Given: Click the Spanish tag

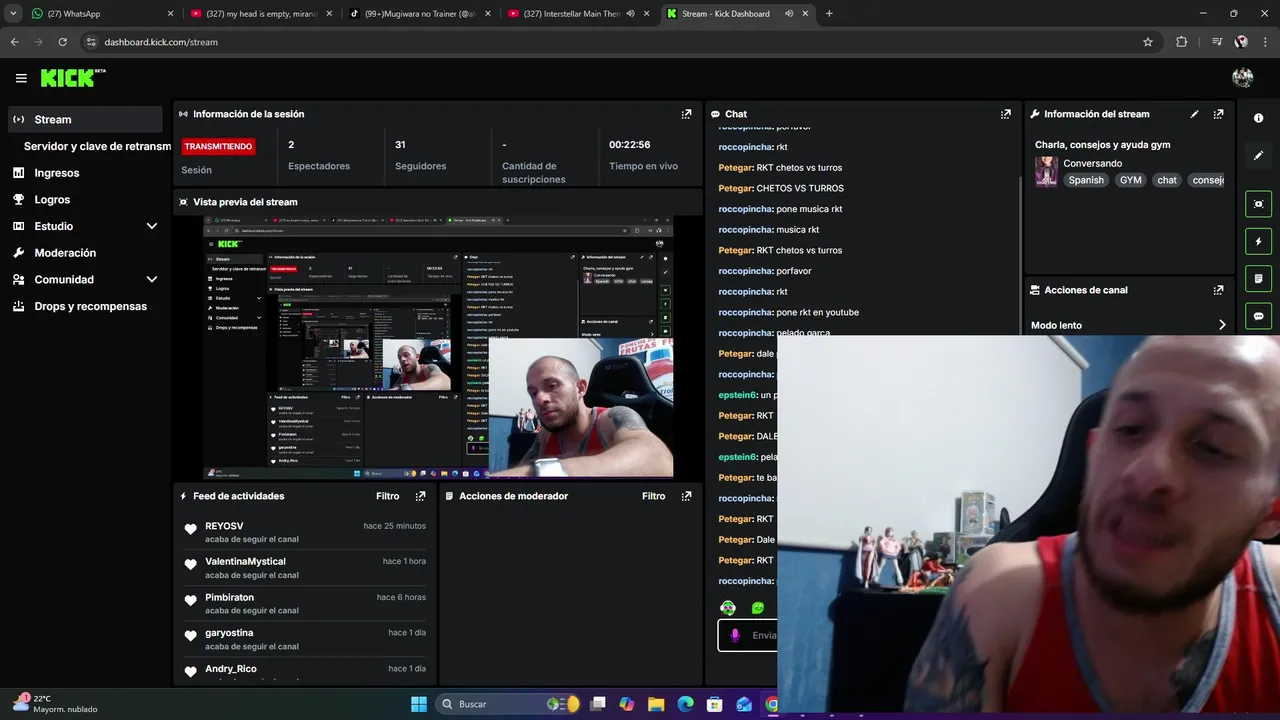Looking at the screenshot, I should [1086, 180].
